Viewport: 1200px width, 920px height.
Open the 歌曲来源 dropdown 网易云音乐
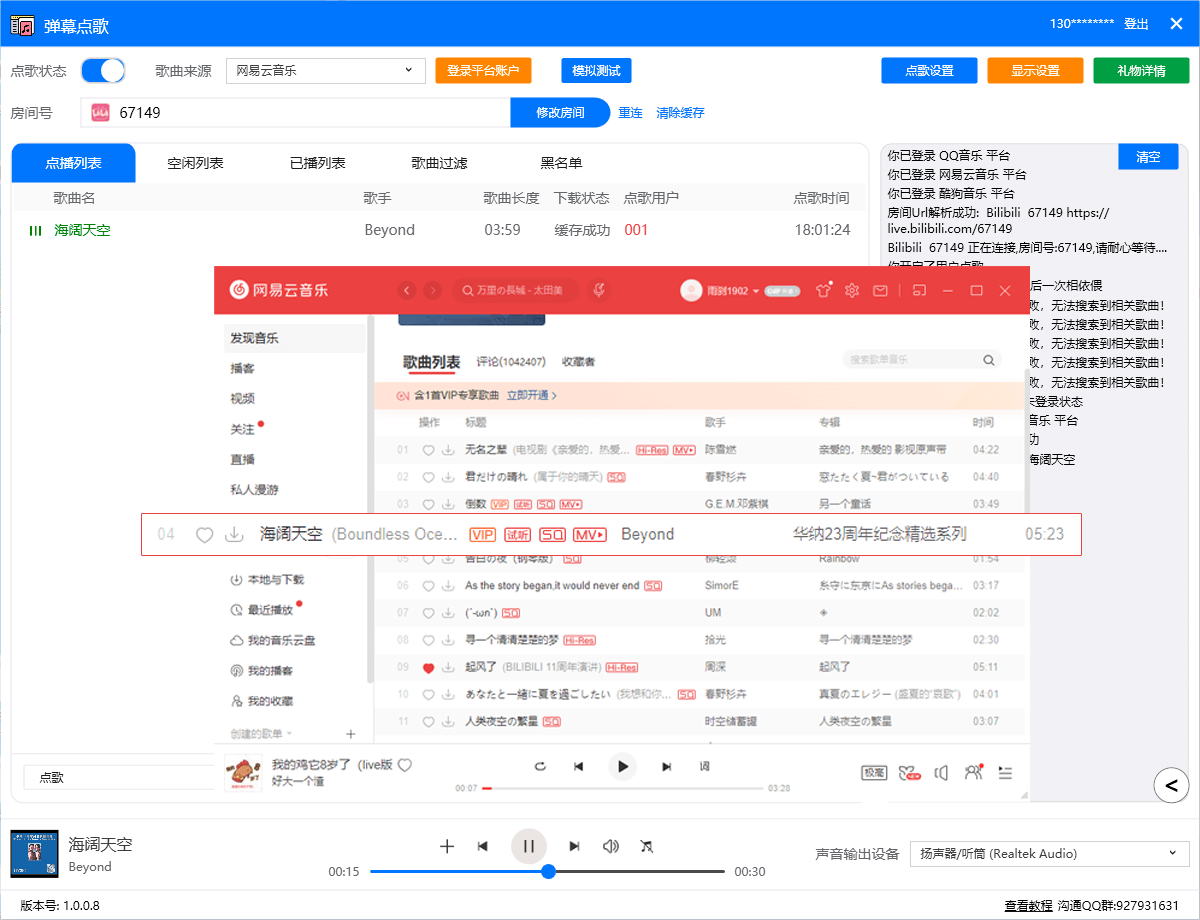click(324, 70)
